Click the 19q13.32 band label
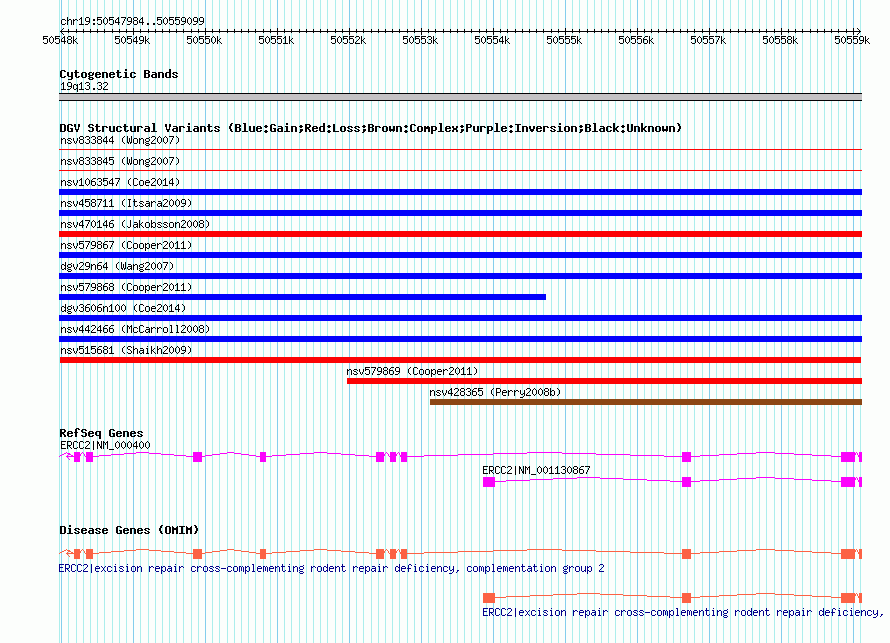The width and height of the screenshot is (890, 643). coord(84,86)
